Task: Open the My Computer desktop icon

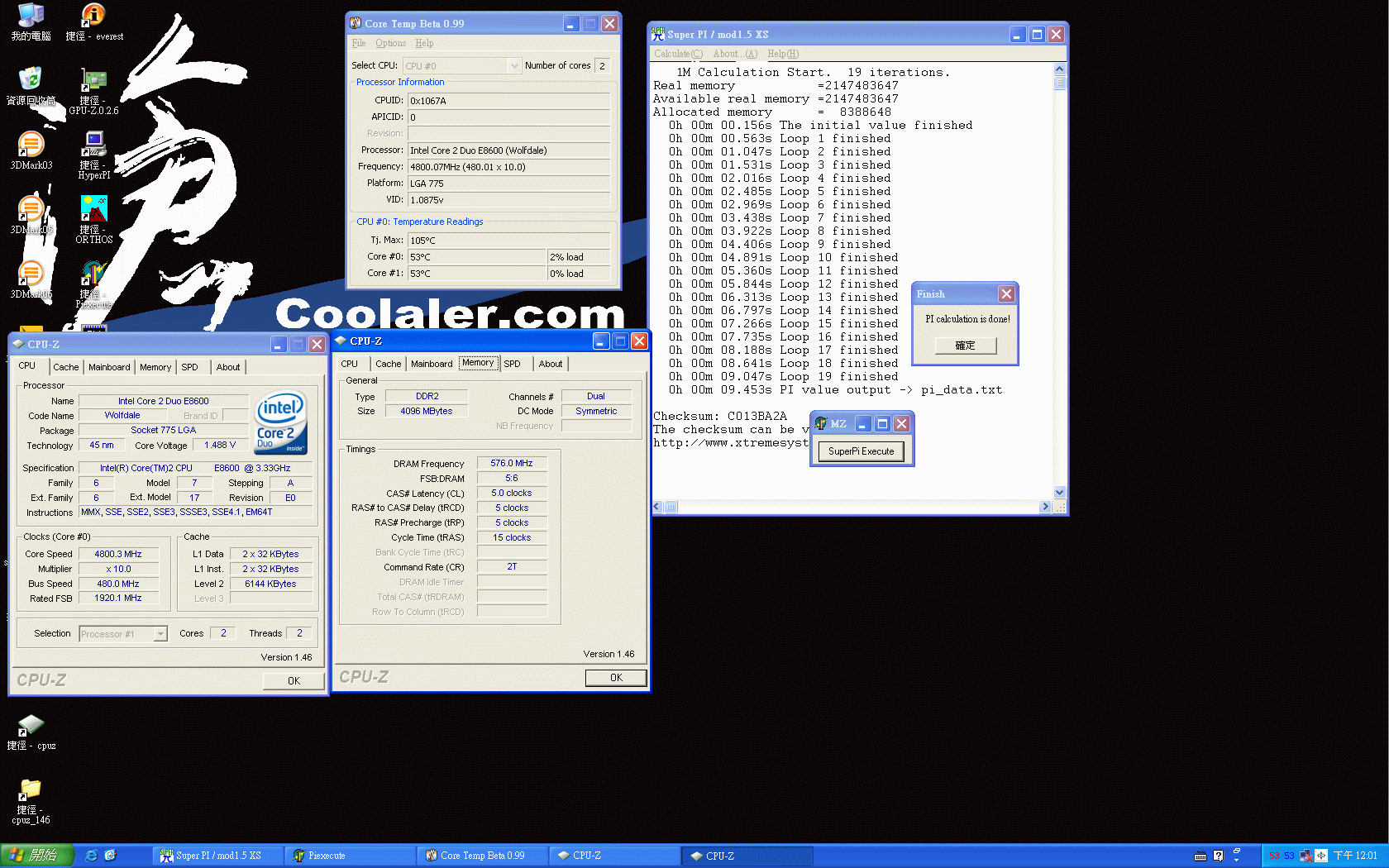Action: (x=31, y=21)
